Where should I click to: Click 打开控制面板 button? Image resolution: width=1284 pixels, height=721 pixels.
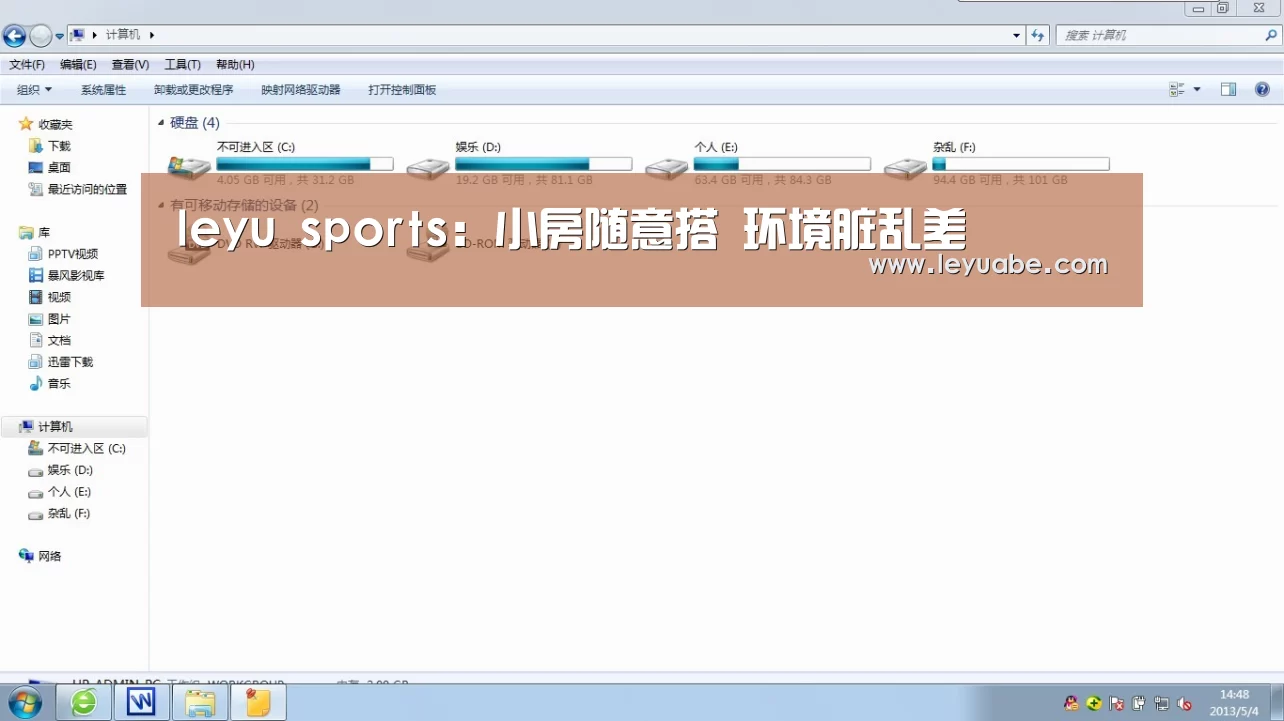point(402,90)
